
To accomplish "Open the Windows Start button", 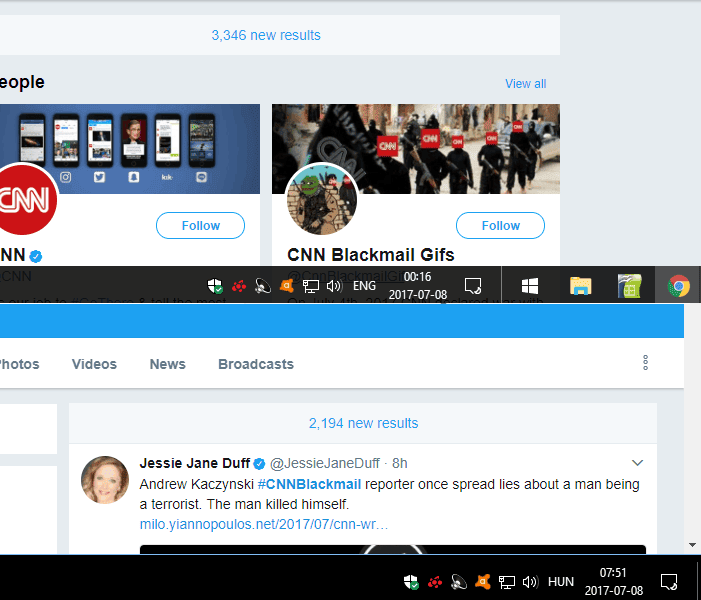I will coord(530,286).
